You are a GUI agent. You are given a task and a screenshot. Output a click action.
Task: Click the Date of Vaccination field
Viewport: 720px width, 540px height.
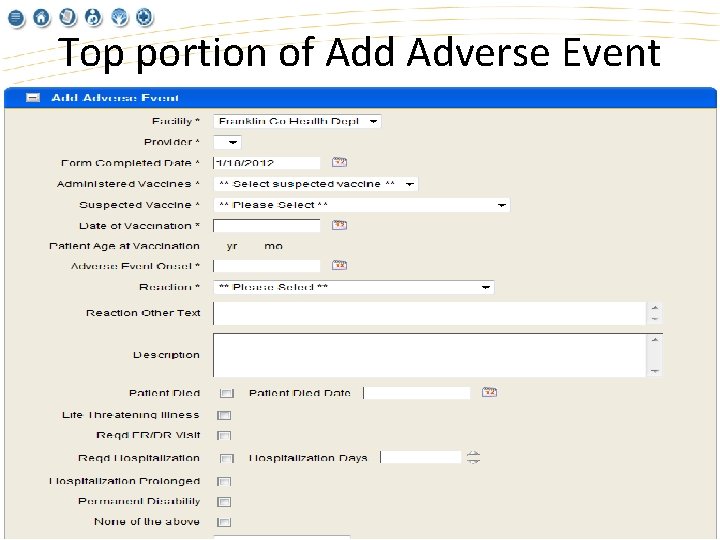click(x=267, y=225)
